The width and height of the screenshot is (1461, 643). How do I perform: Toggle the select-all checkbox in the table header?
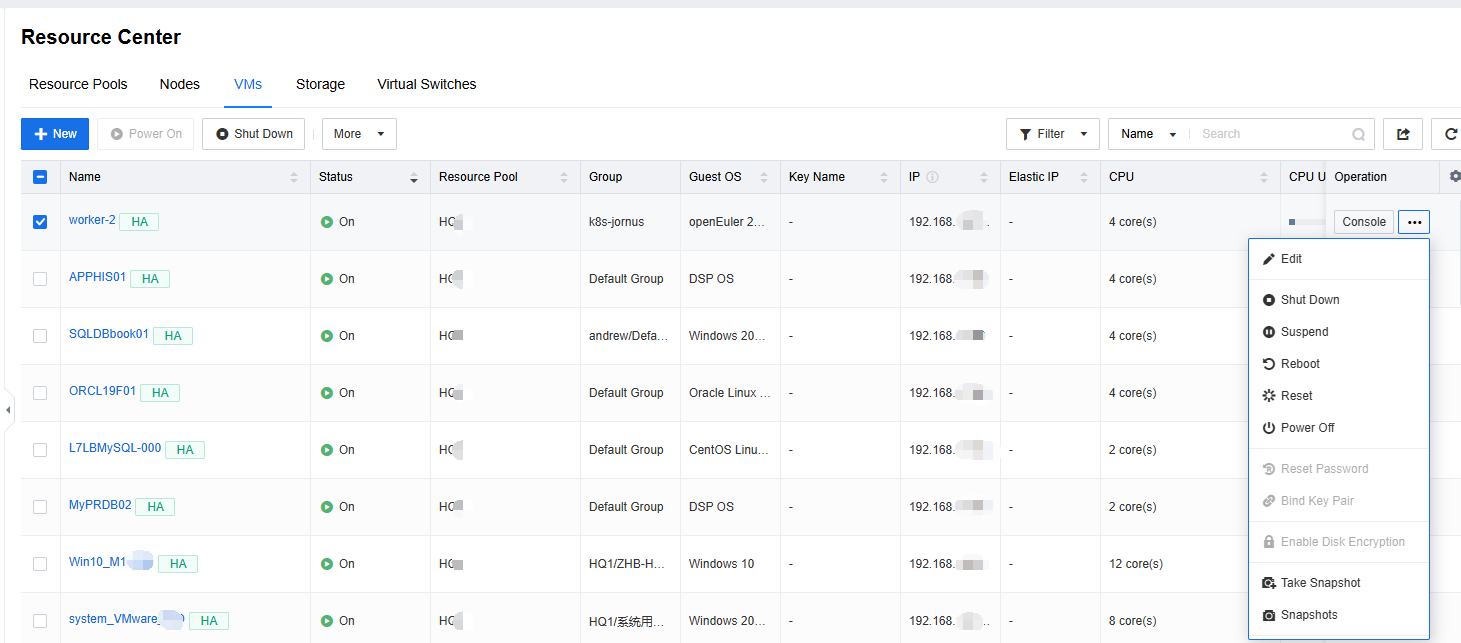pyautogui.click(x=40, y=177)
